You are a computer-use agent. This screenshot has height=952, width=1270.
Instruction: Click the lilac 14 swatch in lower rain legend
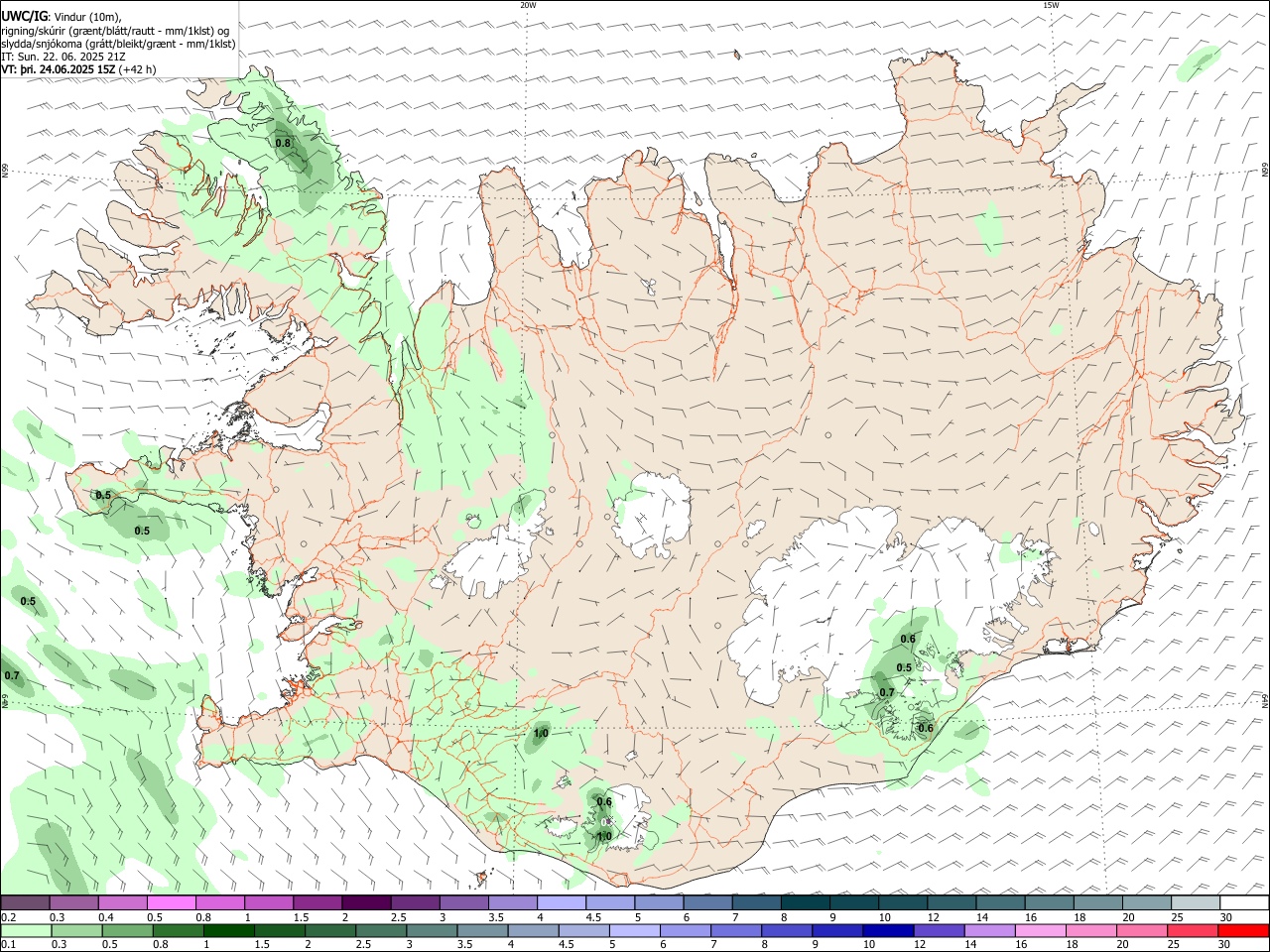pyautogui.click(x=989, y=931)
